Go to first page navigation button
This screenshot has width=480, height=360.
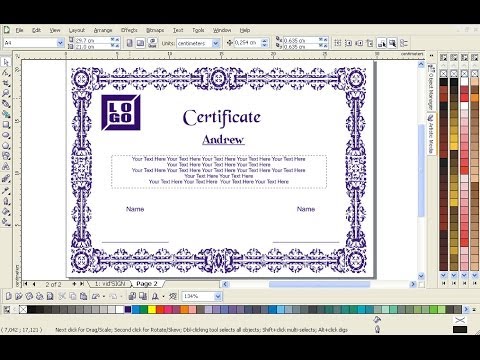[x=26, y=284]
